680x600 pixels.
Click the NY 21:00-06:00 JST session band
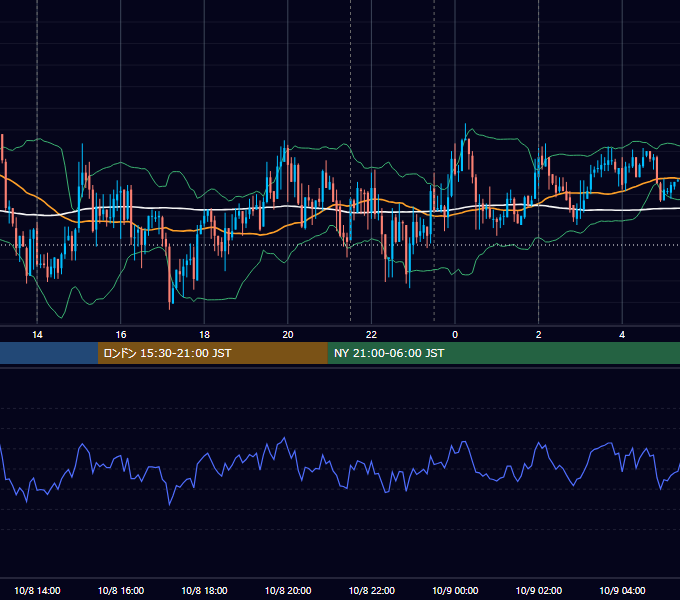(503, 353)
